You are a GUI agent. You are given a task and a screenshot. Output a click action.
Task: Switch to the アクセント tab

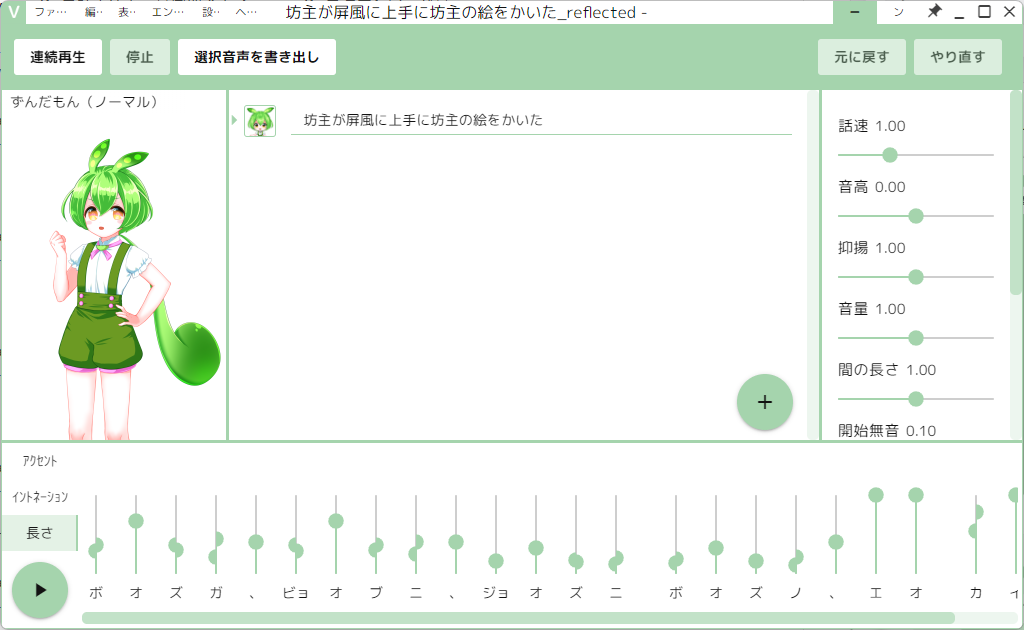[39, 461]
